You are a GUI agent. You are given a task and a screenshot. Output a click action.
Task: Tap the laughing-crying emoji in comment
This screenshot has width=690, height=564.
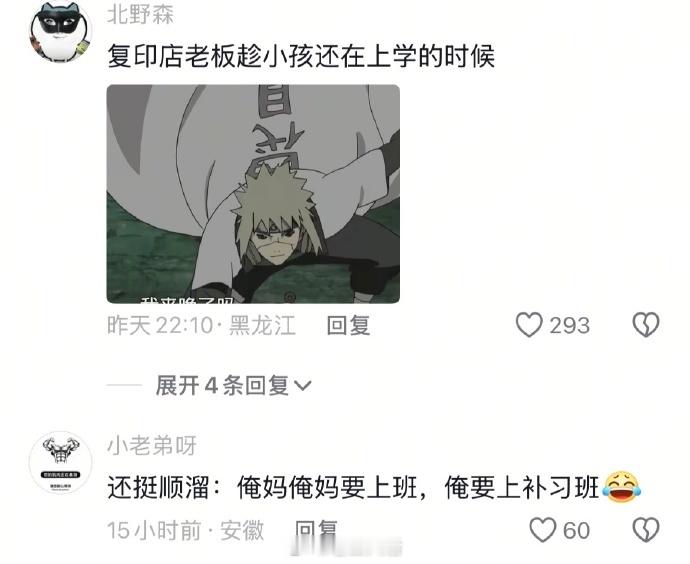pos(622,487)
